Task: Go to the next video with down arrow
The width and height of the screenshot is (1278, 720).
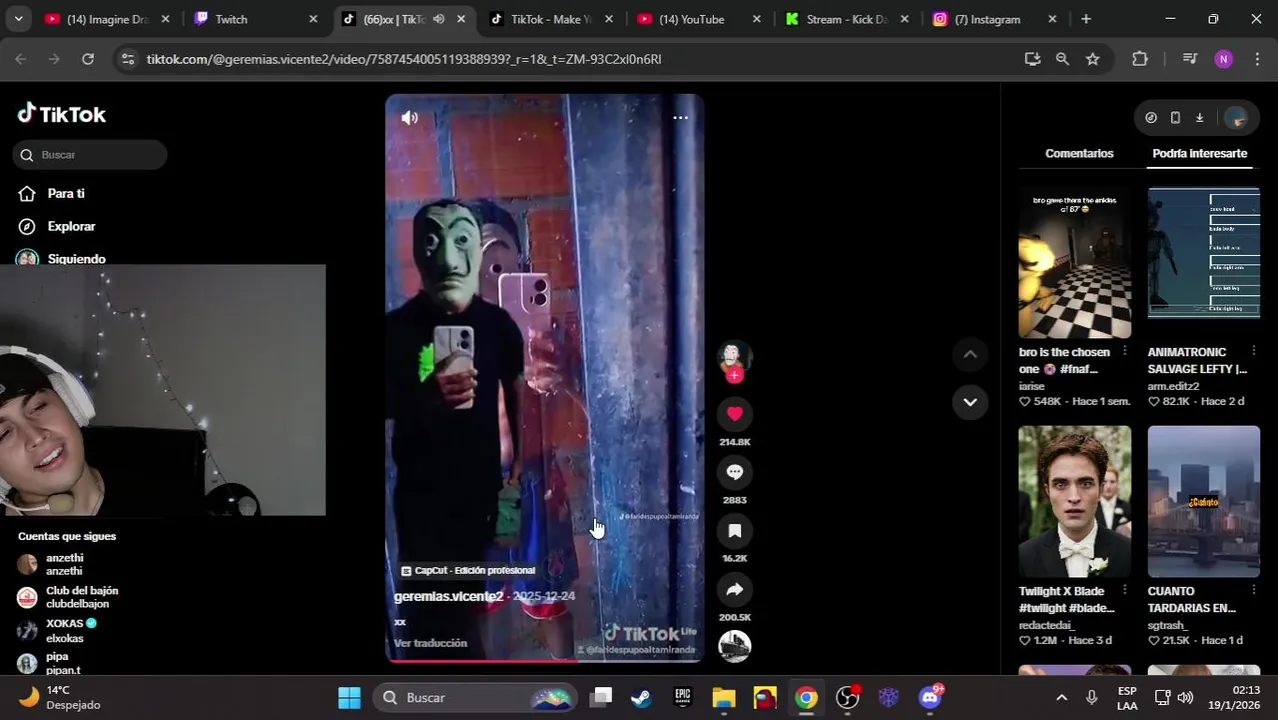Action: 970,402
